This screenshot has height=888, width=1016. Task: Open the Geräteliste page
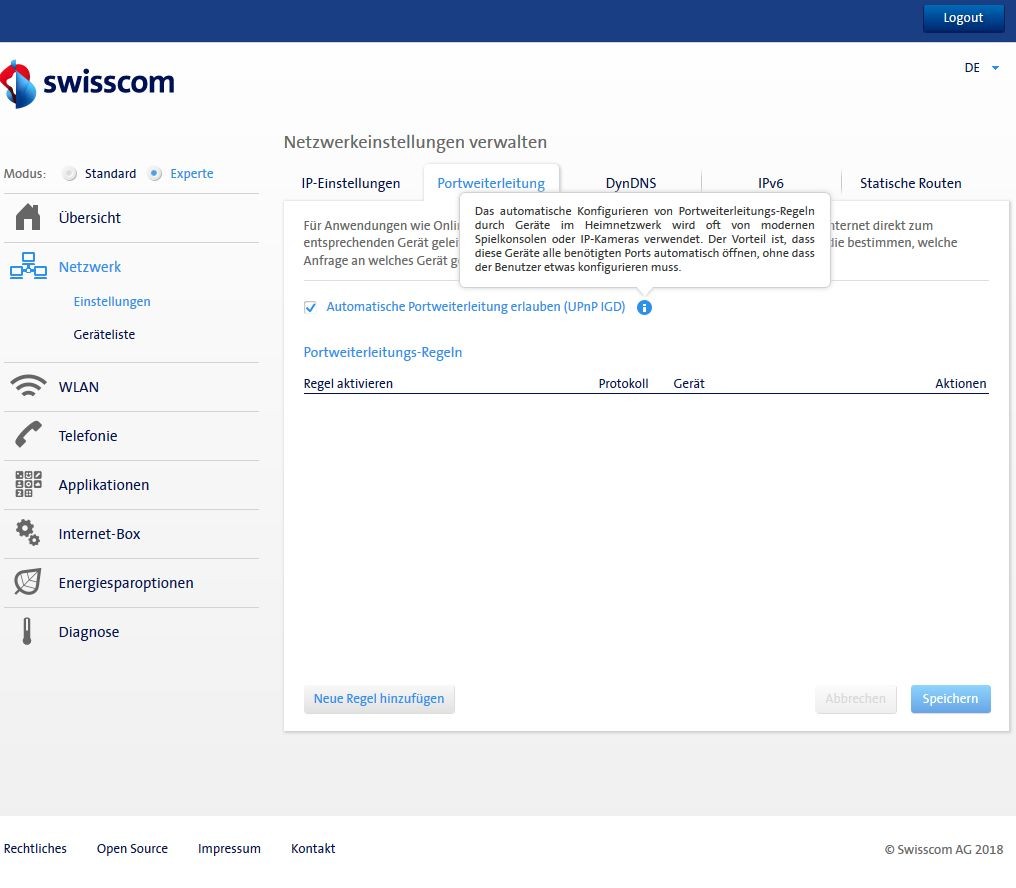[x=104, y=334]
